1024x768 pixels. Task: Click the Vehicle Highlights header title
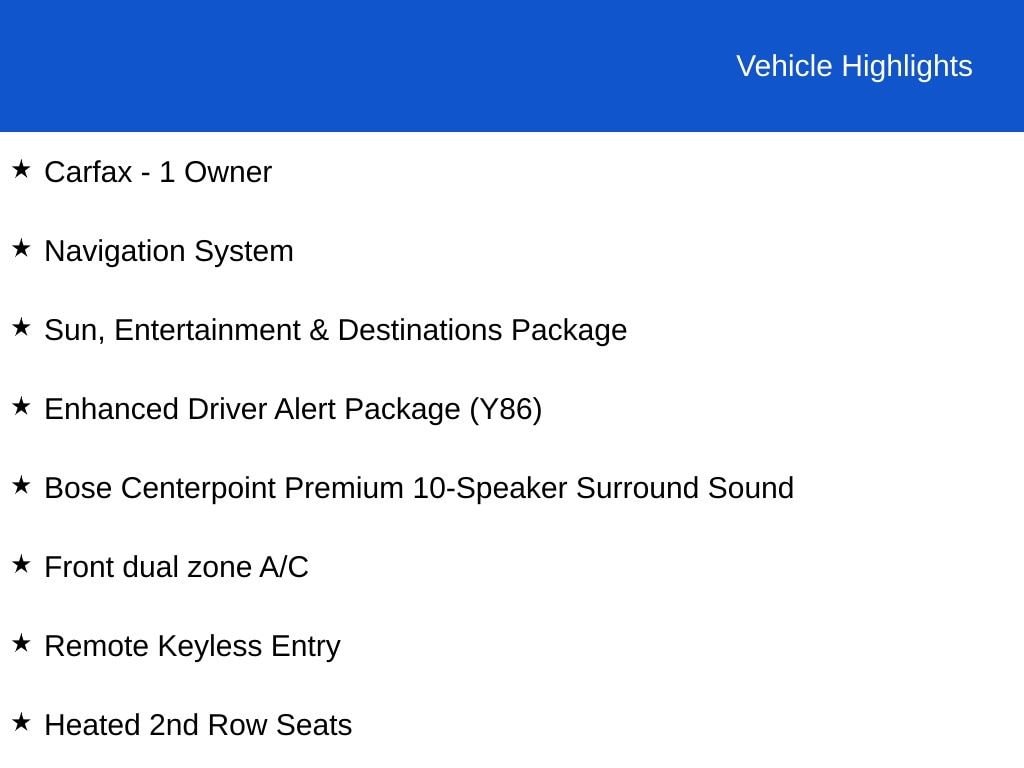click(854, 67)
